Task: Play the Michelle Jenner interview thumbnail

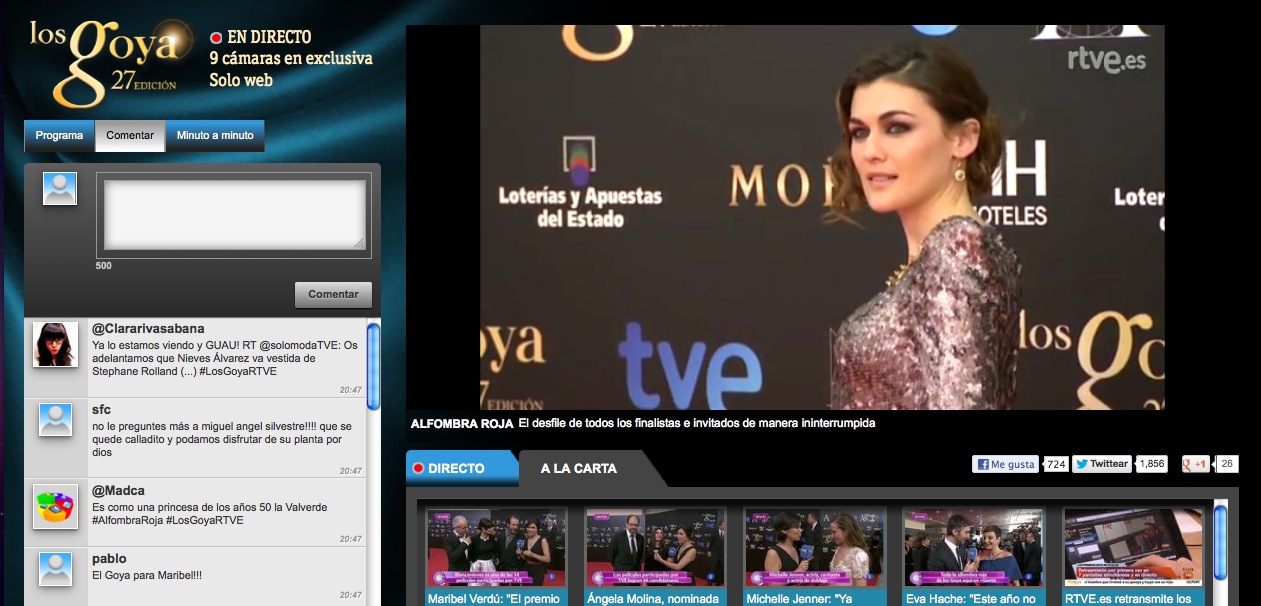Action: (814, 547)
